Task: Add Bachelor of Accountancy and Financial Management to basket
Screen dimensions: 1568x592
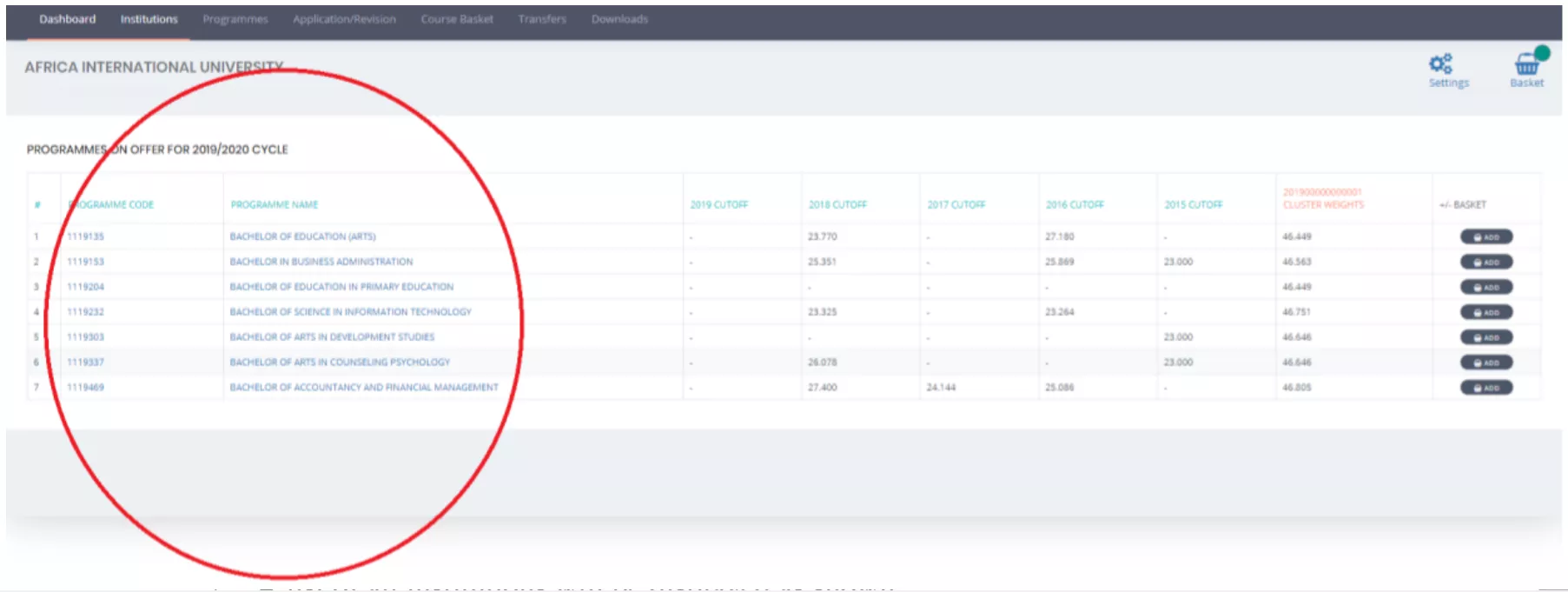Action: pos(1486,388)
